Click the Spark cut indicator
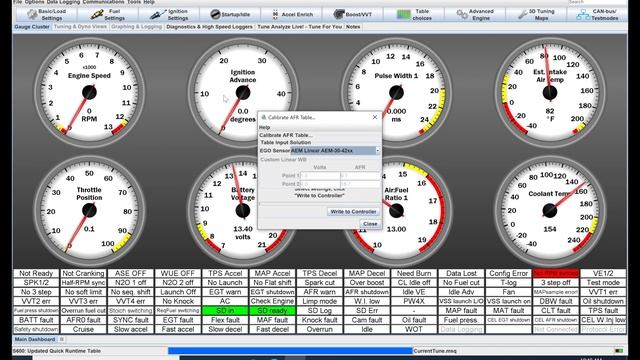The height and width of the screenshot is (360, 640). click(x=320, y=282)
